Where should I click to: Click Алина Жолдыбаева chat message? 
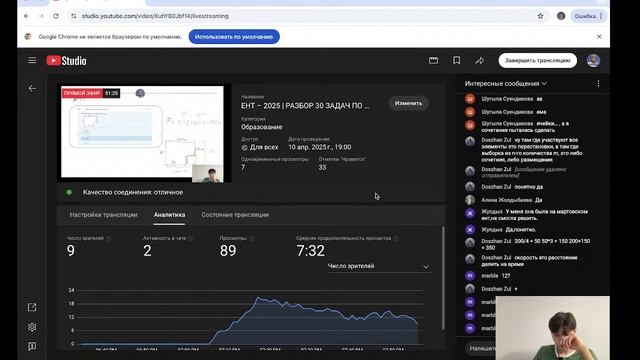tap(511, 200)
